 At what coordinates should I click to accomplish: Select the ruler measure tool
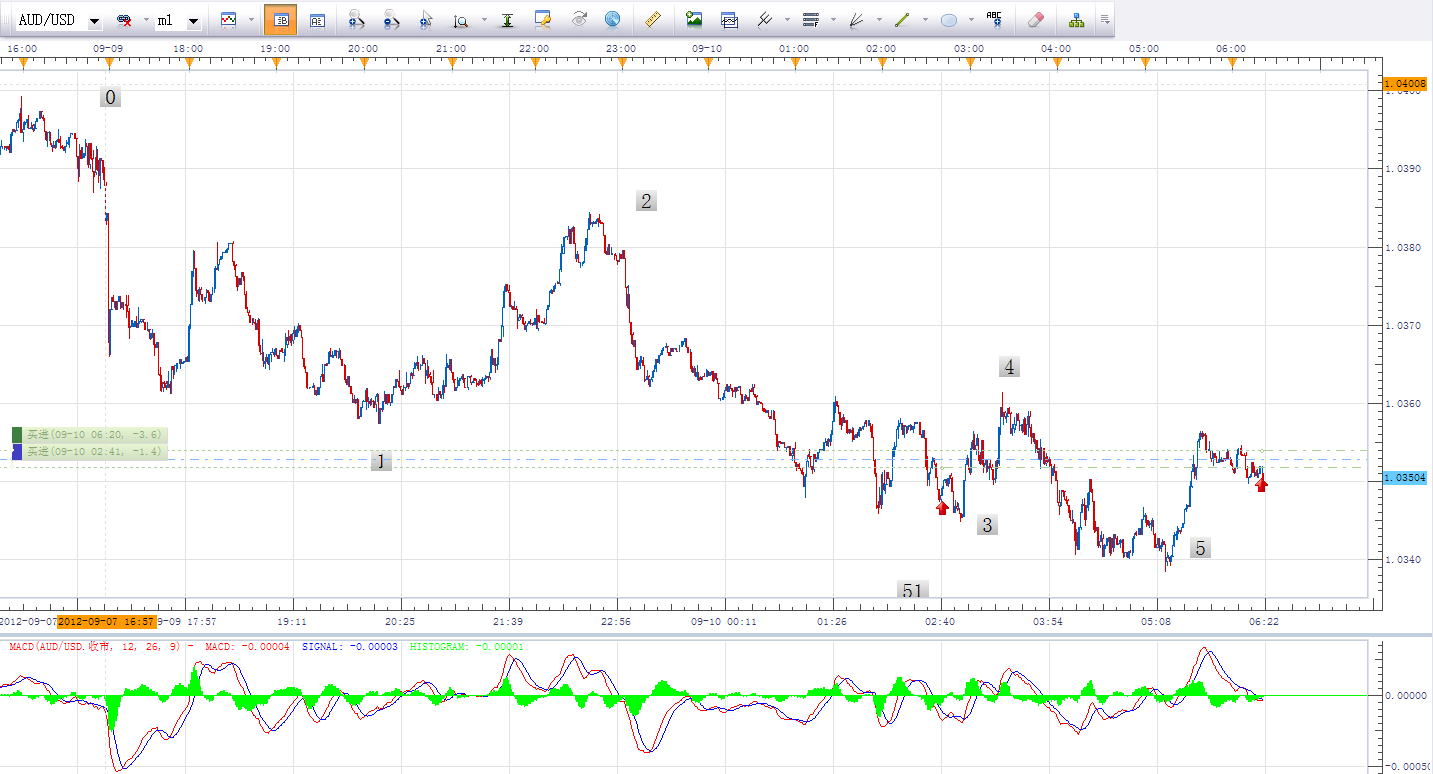(x=653, y=20)
